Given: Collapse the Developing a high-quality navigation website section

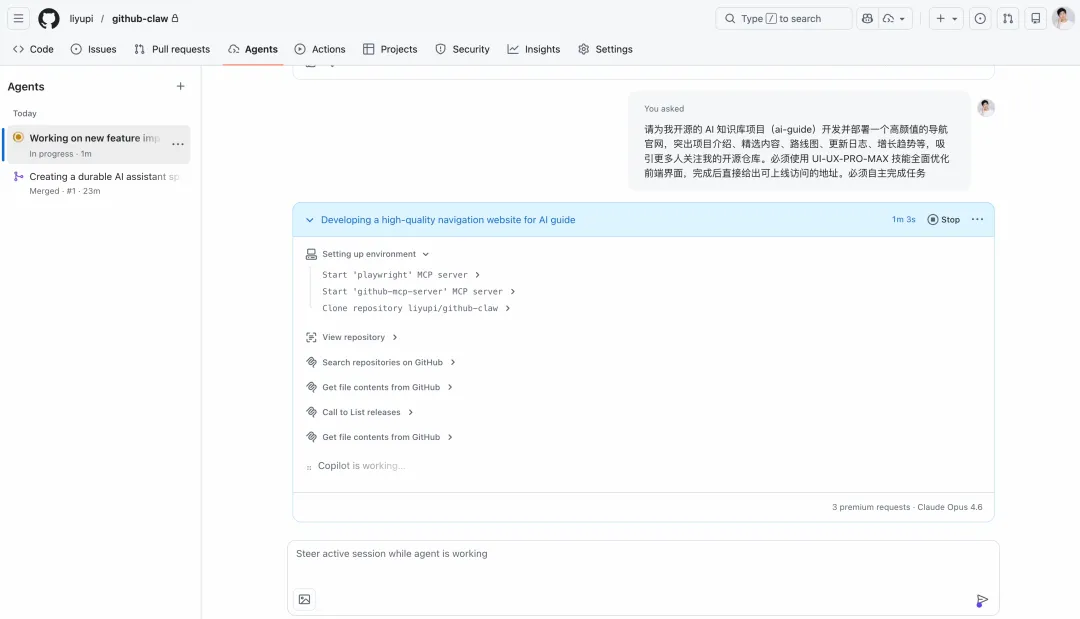Looking at the screenshot, I should tap(309, 220).
